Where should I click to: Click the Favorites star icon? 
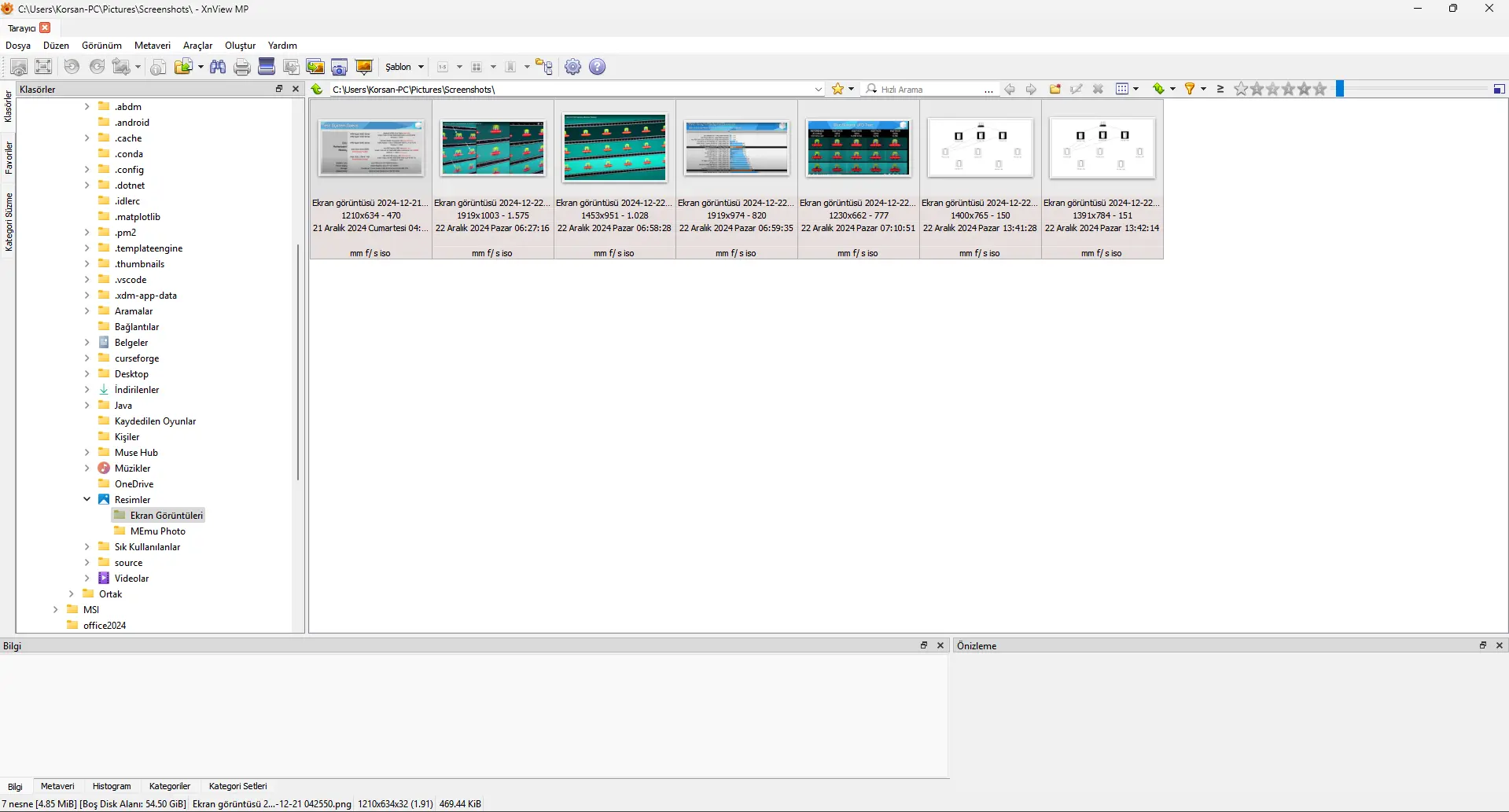[838, 89]
